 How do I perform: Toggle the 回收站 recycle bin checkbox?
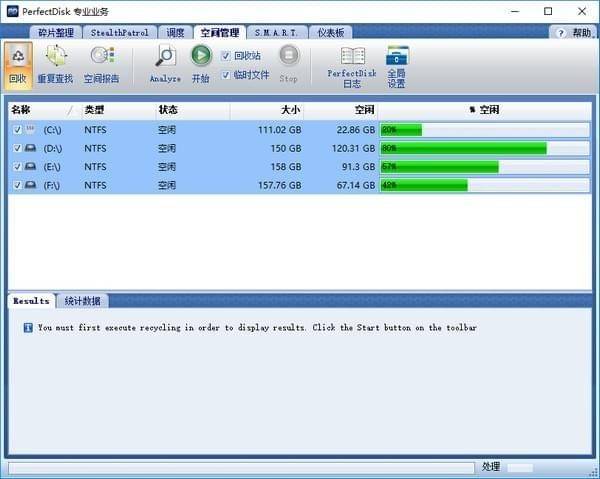tap(226, 56)
